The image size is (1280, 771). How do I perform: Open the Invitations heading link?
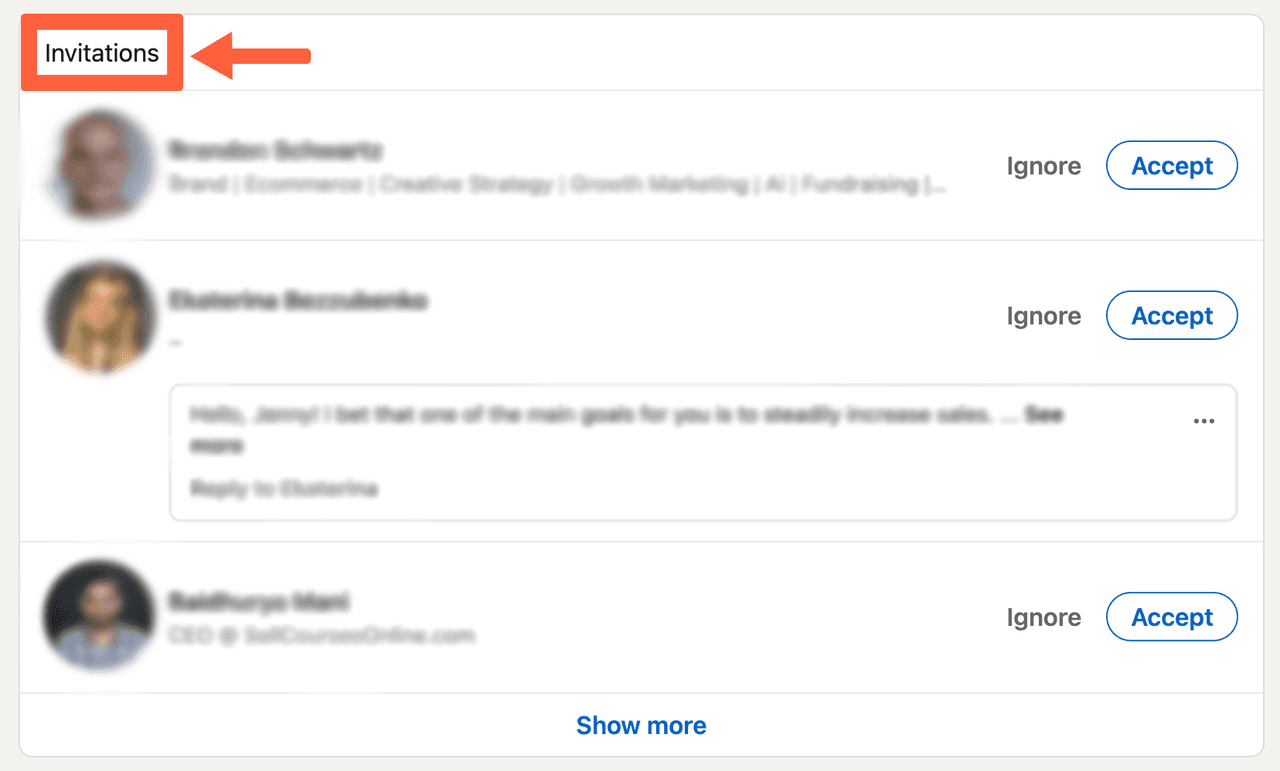pyautogui.click(x=101, y=53)
